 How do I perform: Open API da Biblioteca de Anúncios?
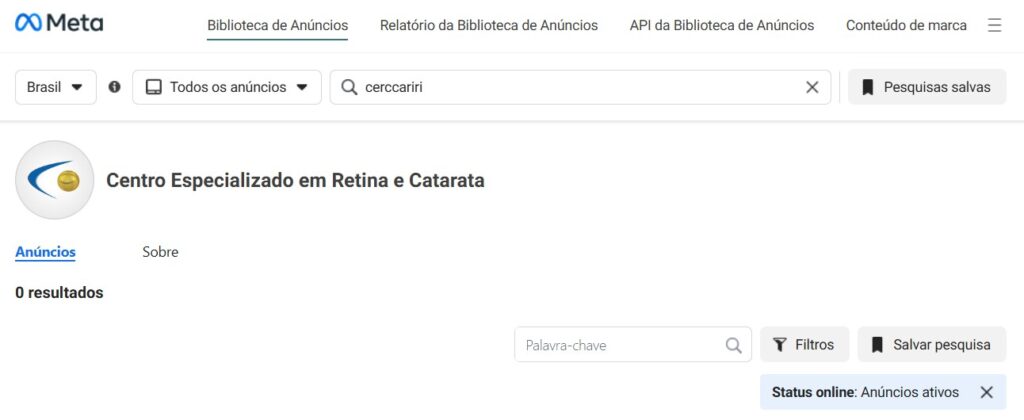click(722, 25)
